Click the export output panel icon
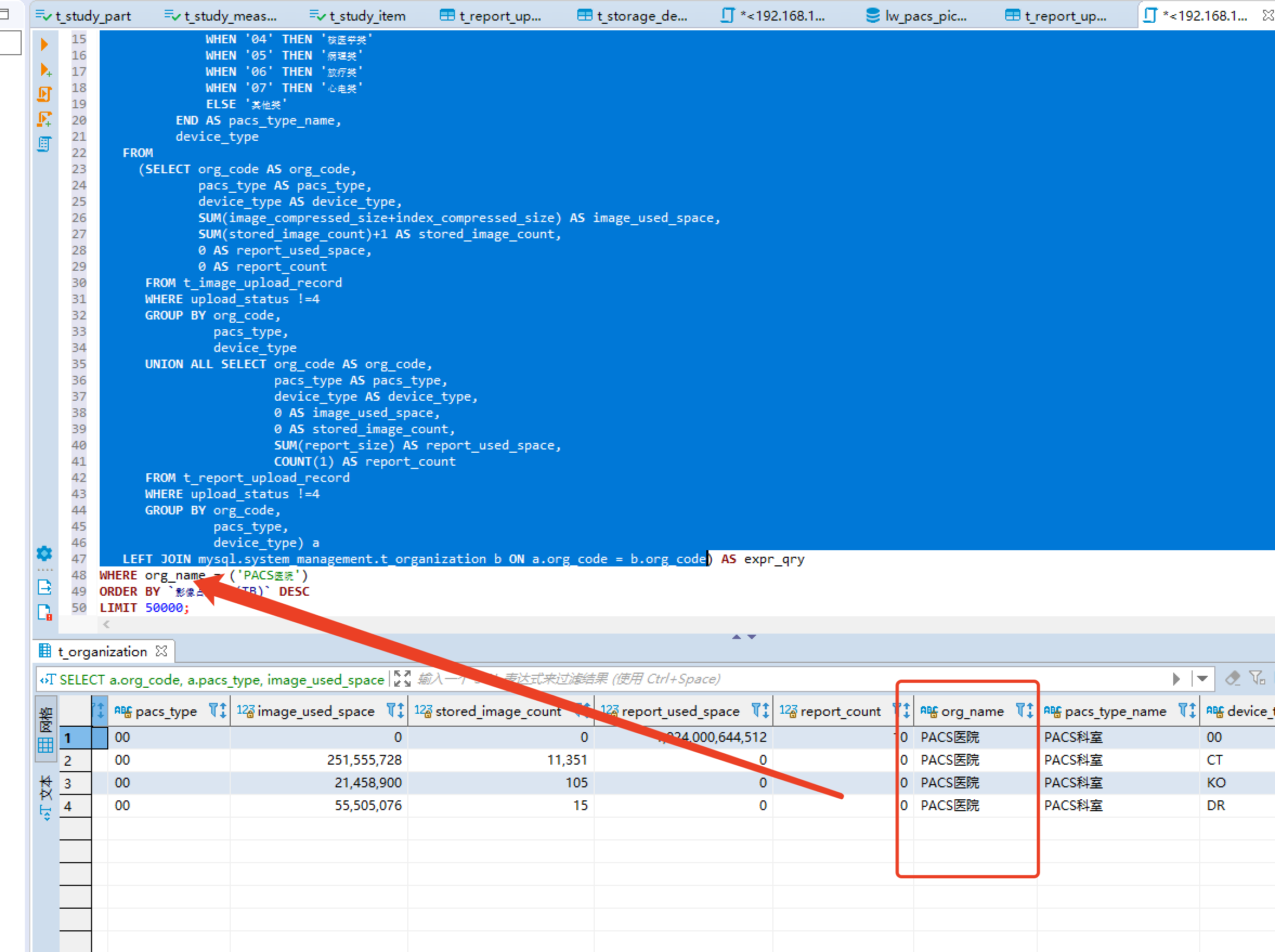Screen dimensions: 1275x952 [x=44, y=587]
